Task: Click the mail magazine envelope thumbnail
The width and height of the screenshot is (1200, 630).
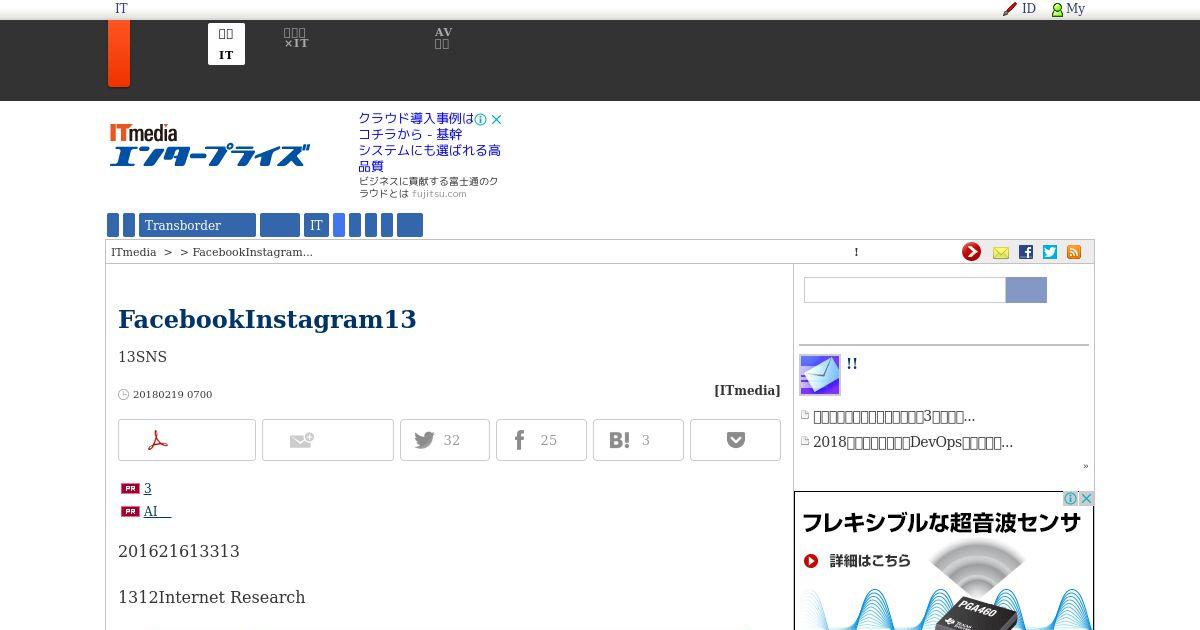Action: pyautogui.click(x=820, y=375)
